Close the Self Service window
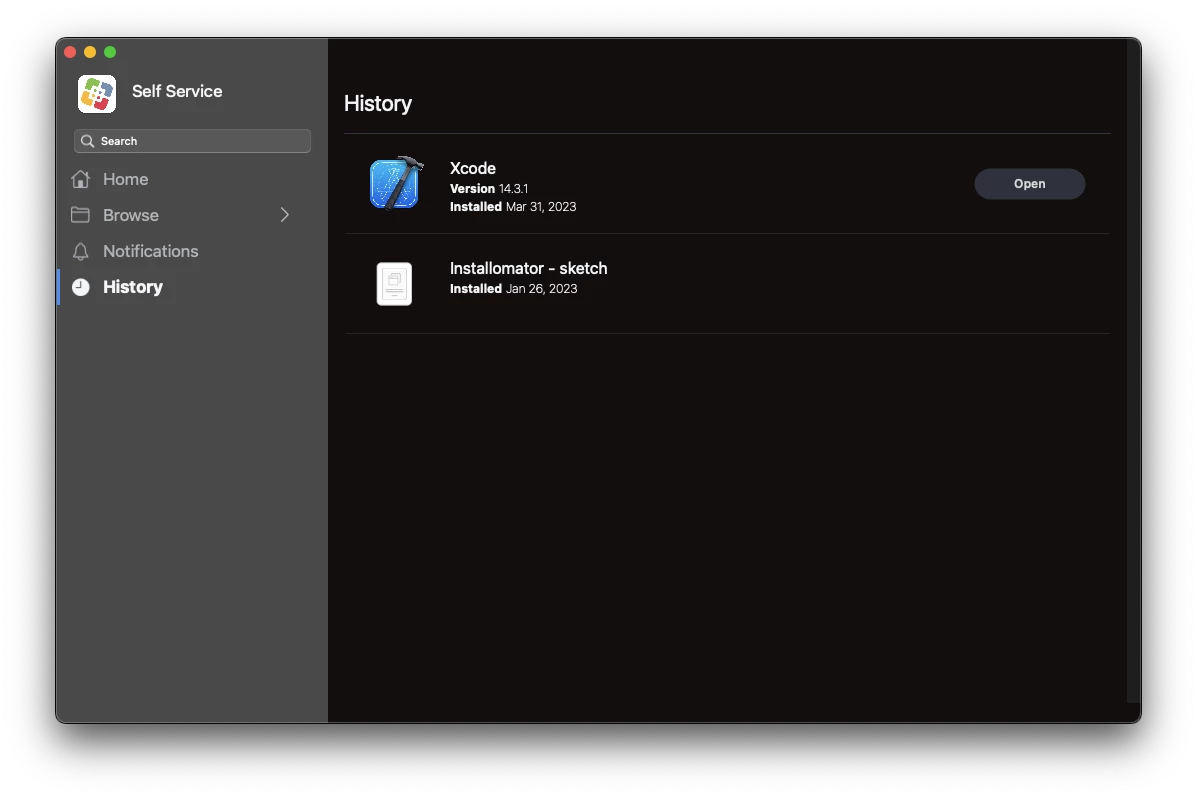The image size is (1197, 797). (70, 52)
